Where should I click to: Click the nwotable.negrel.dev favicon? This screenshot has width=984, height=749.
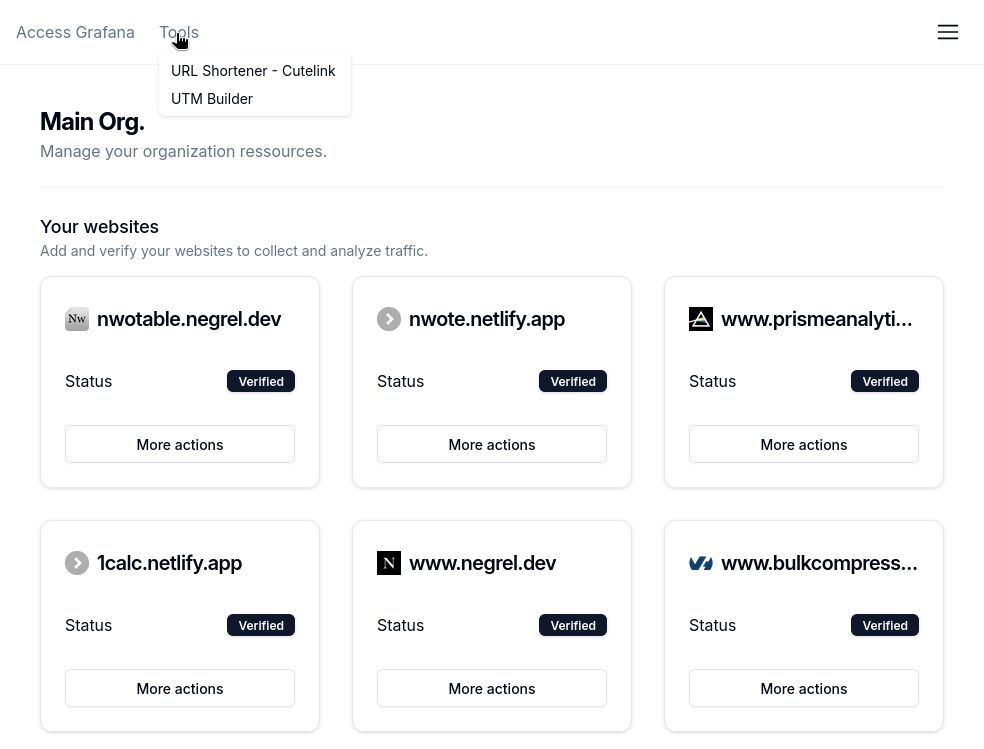tap(77, 319)
